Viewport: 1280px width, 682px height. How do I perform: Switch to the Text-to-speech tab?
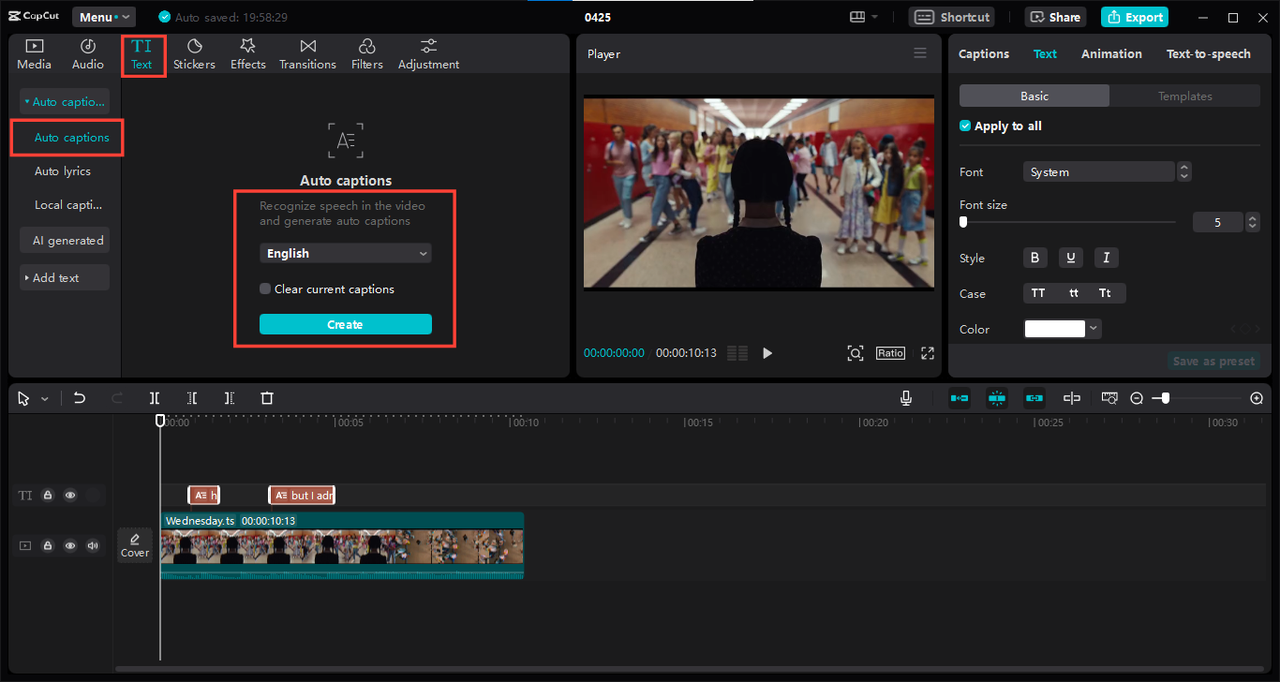1208,54
